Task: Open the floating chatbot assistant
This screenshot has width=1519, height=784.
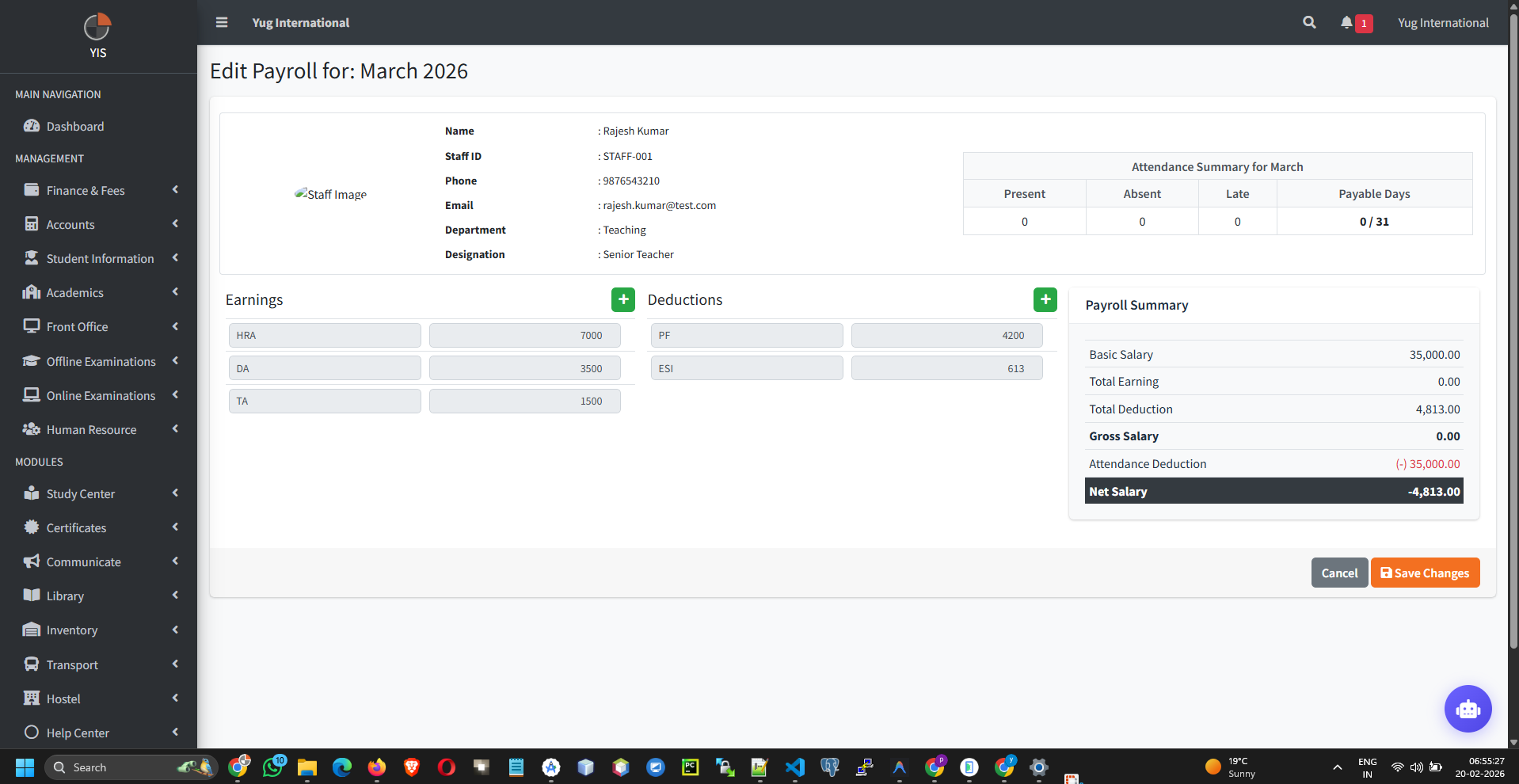Action: click(x=1468, y=709)
